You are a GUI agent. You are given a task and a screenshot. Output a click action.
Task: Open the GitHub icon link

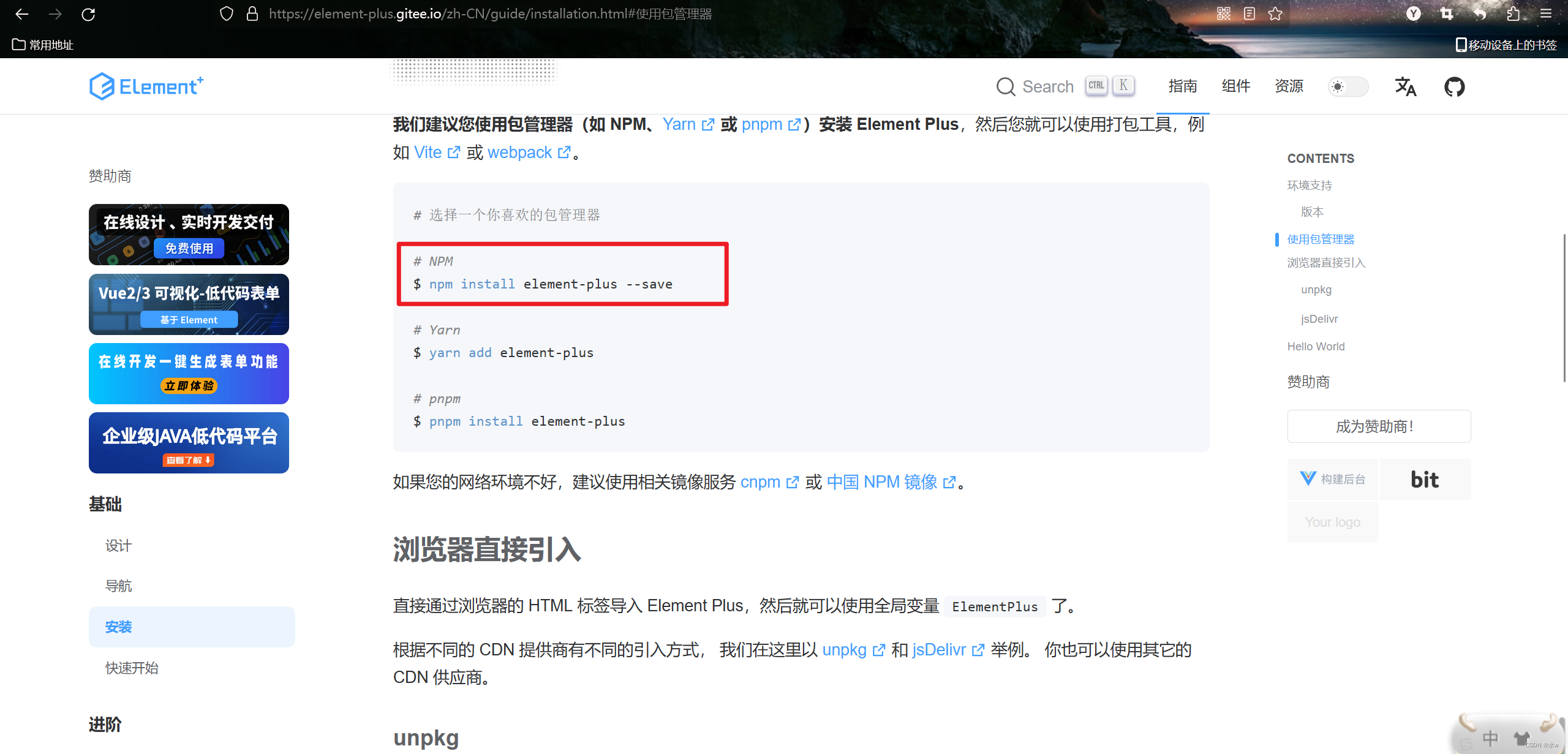click(x=1455, y=86)
